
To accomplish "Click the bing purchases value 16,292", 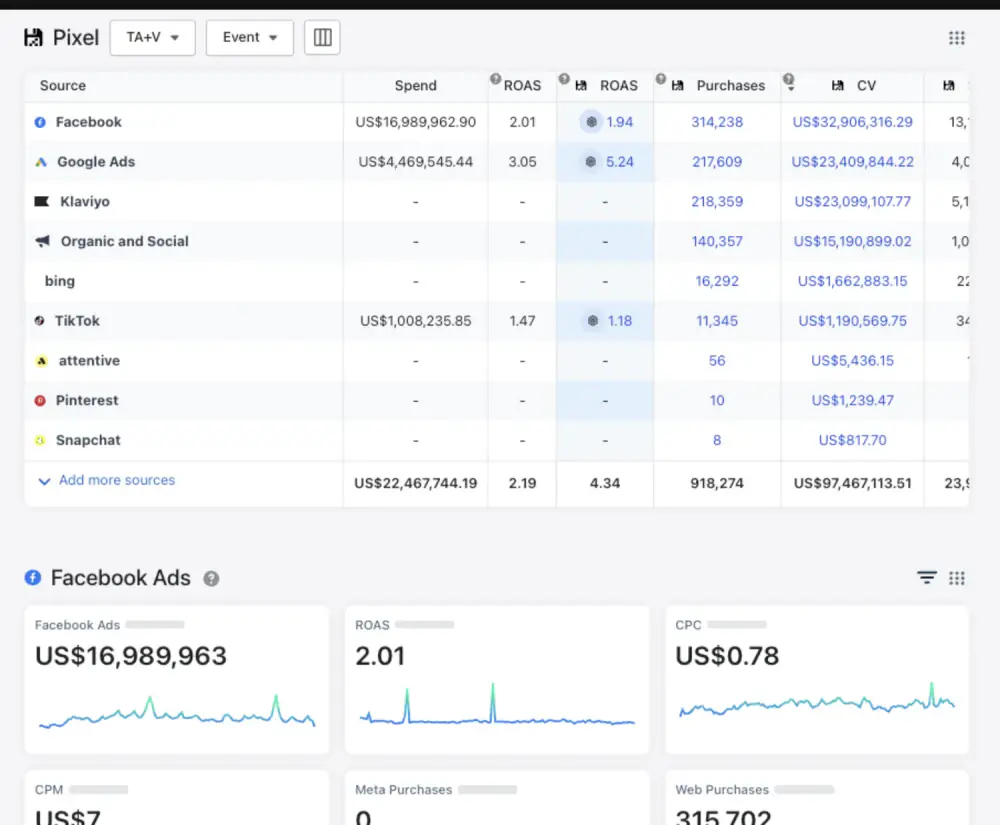I will (717, 281).
